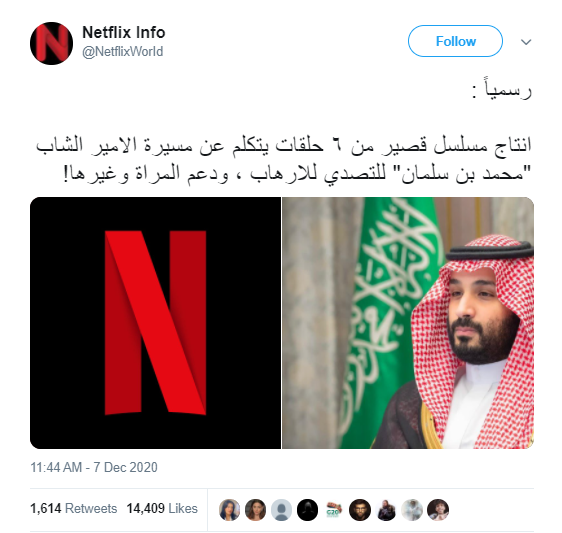This screenshot has width=562, height=533.
Task: Open the second liker avatar with brown hair
Action: 255,509
